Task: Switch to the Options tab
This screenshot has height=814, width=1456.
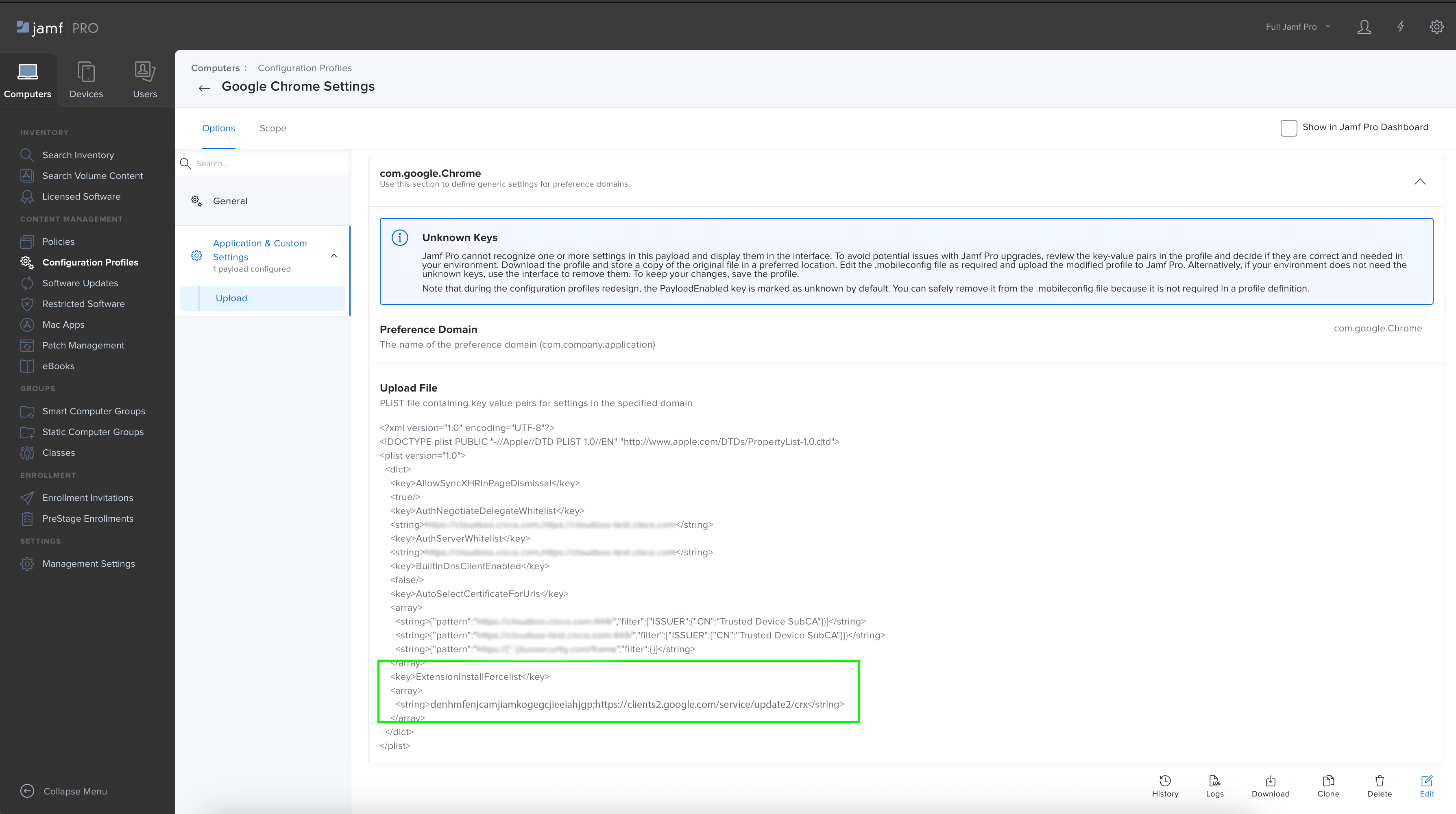Action: click(x=218, y=128)
